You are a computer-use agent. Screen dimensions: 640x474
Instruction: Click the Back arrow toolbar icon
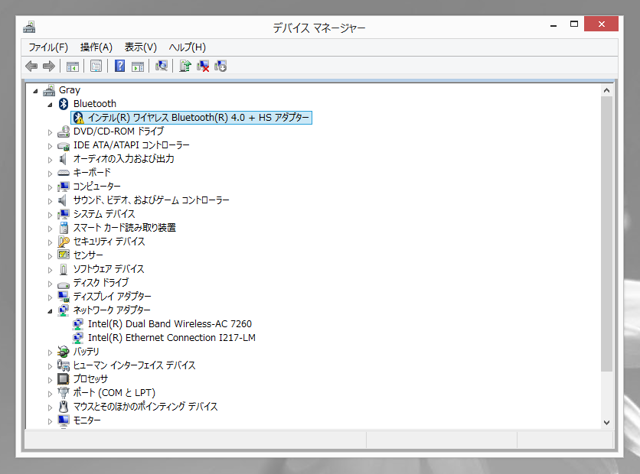pyautogui.click(x=31, y=66)
